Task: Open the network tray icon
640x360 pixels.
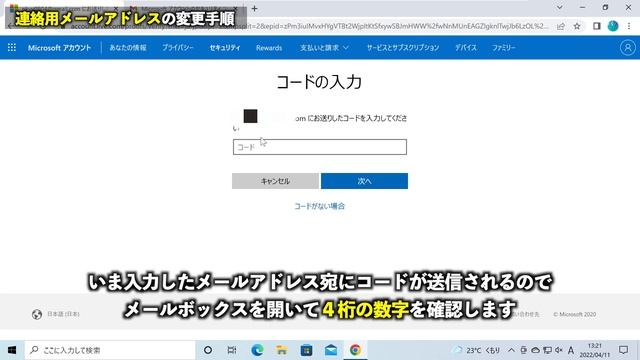Action: [x=547, y=350]
